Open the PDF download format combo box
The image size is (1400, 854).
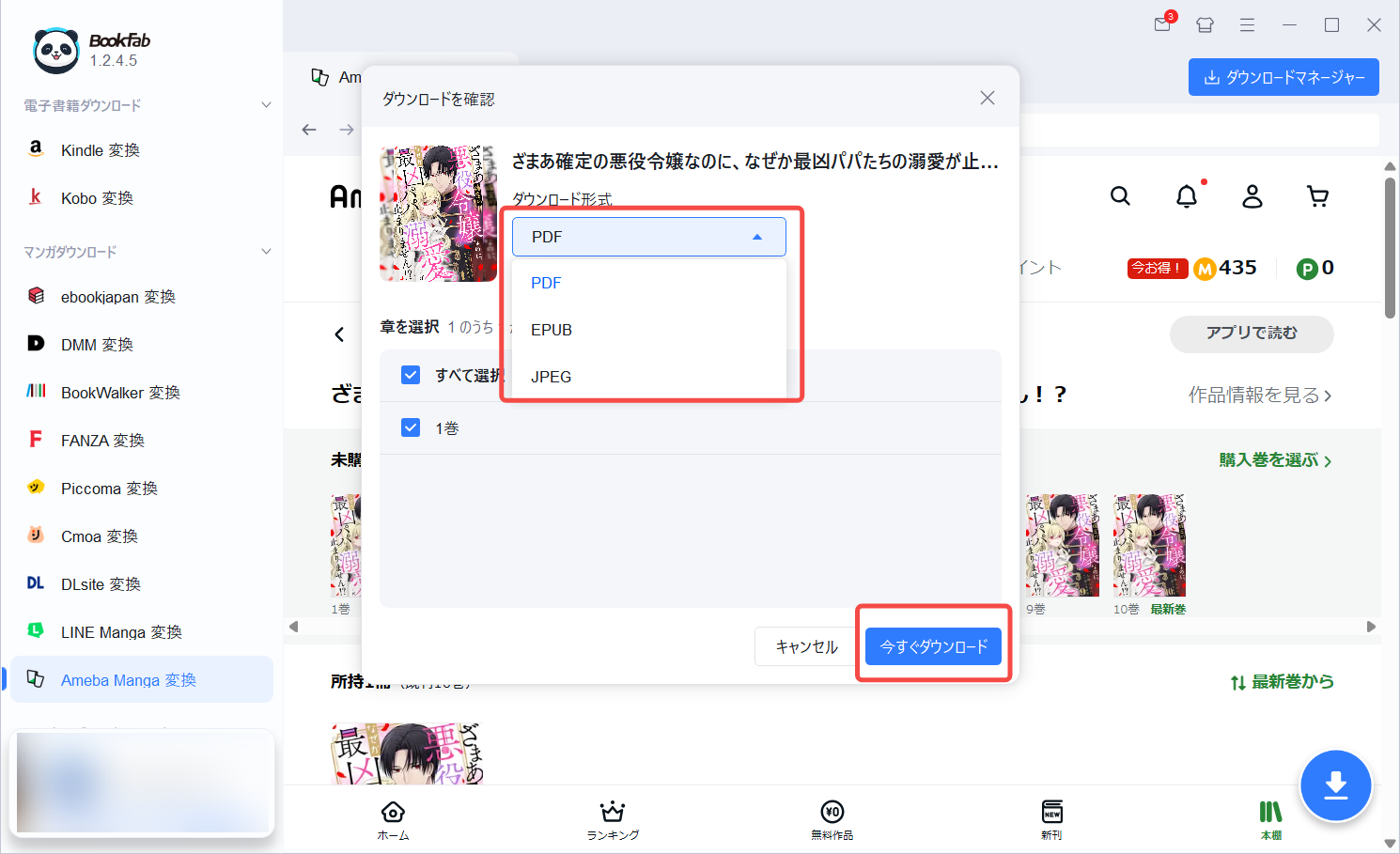648,237
